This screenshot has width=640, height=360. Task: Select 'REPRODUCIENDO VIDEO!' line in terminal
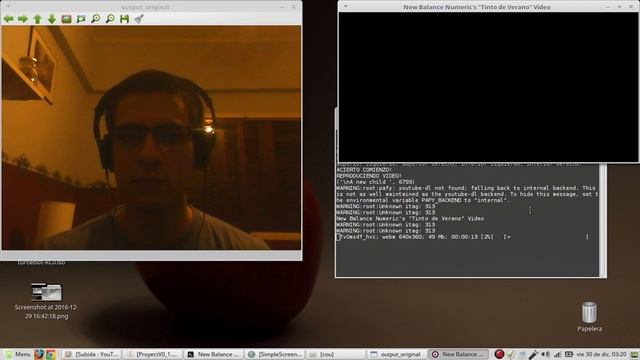tap(369, 176)
